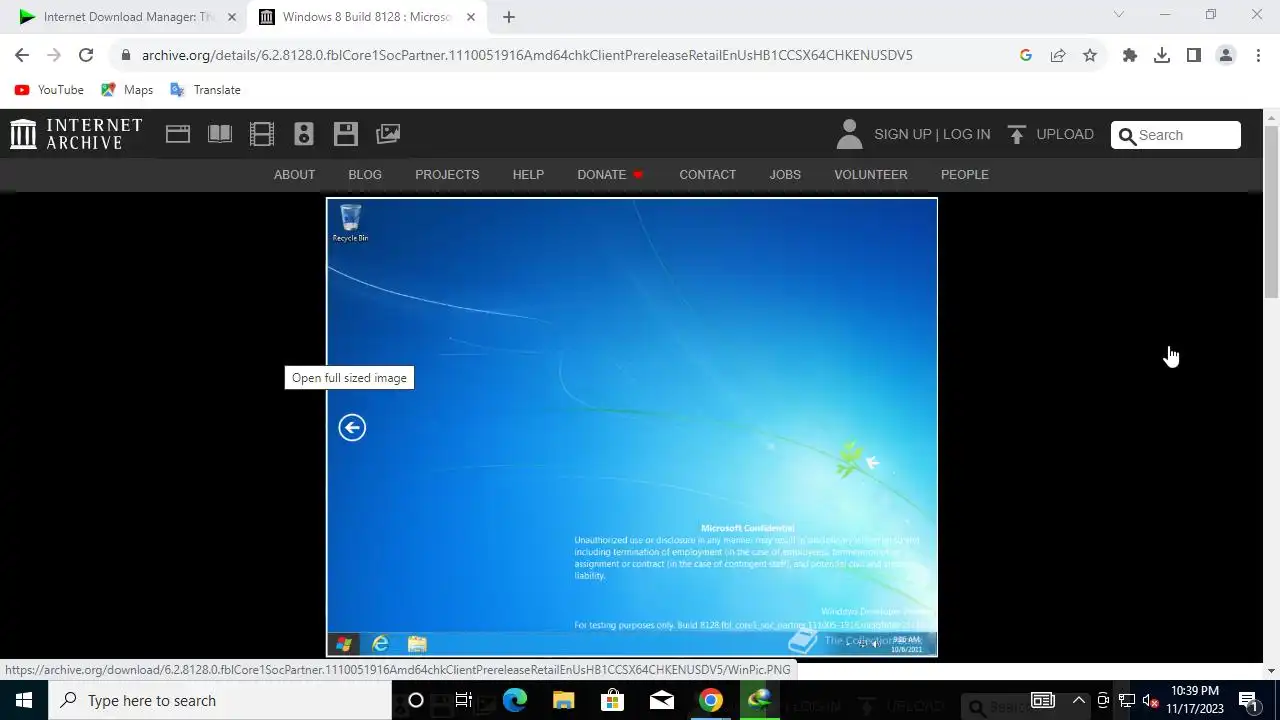Open the Web (Wayback) media icon
Screen dimensions: 1280x720
click(178, 134)
